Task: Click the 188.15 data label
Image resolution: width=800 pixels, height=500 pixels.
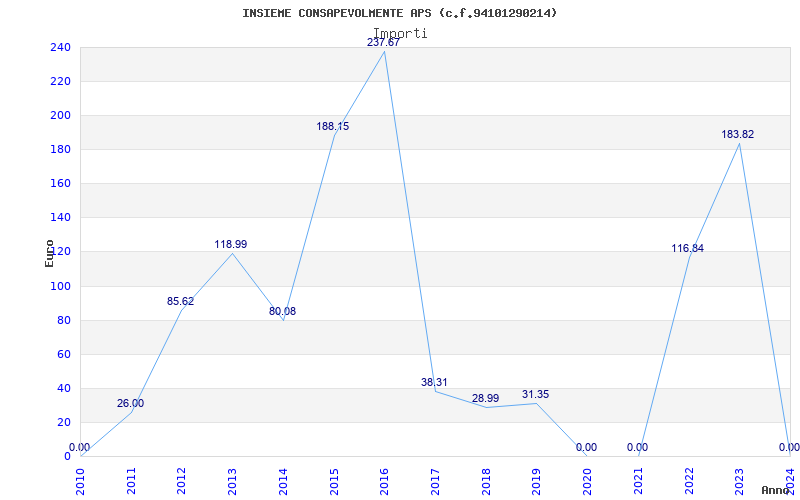Action: click(333, 127)
